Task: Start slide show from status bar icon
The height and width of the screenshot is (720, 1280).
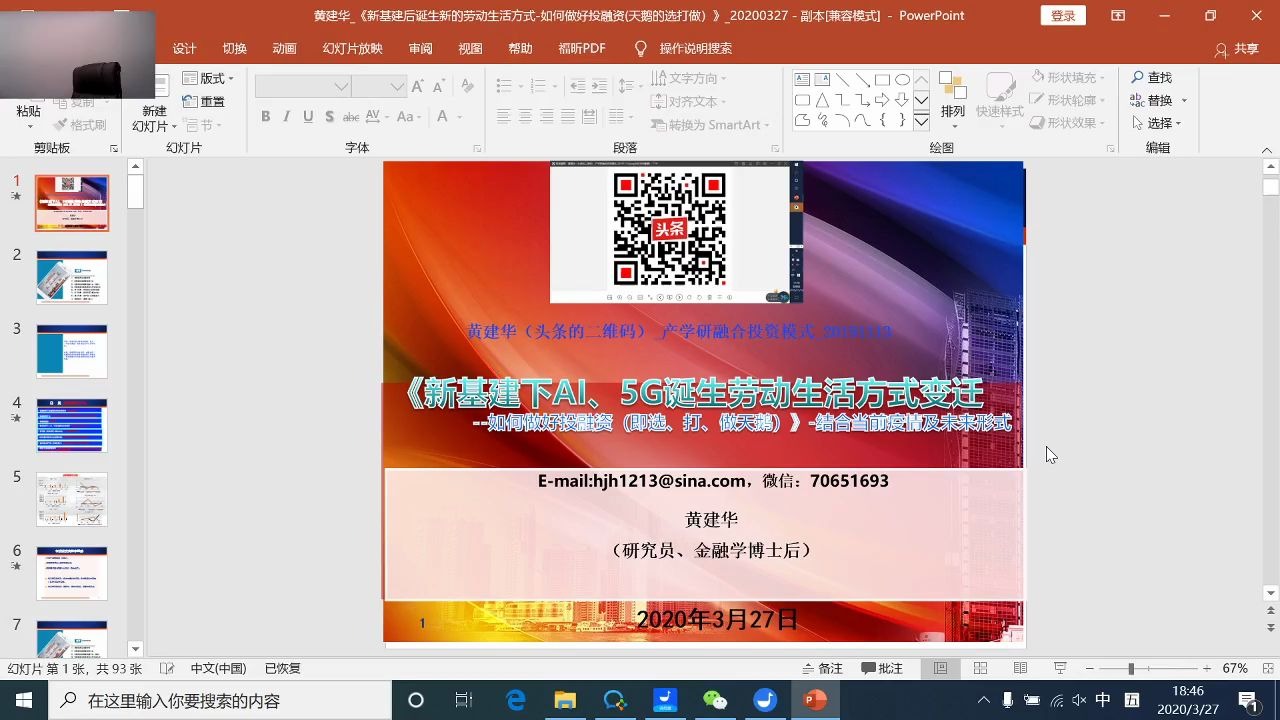Action: pos(1060,668)
